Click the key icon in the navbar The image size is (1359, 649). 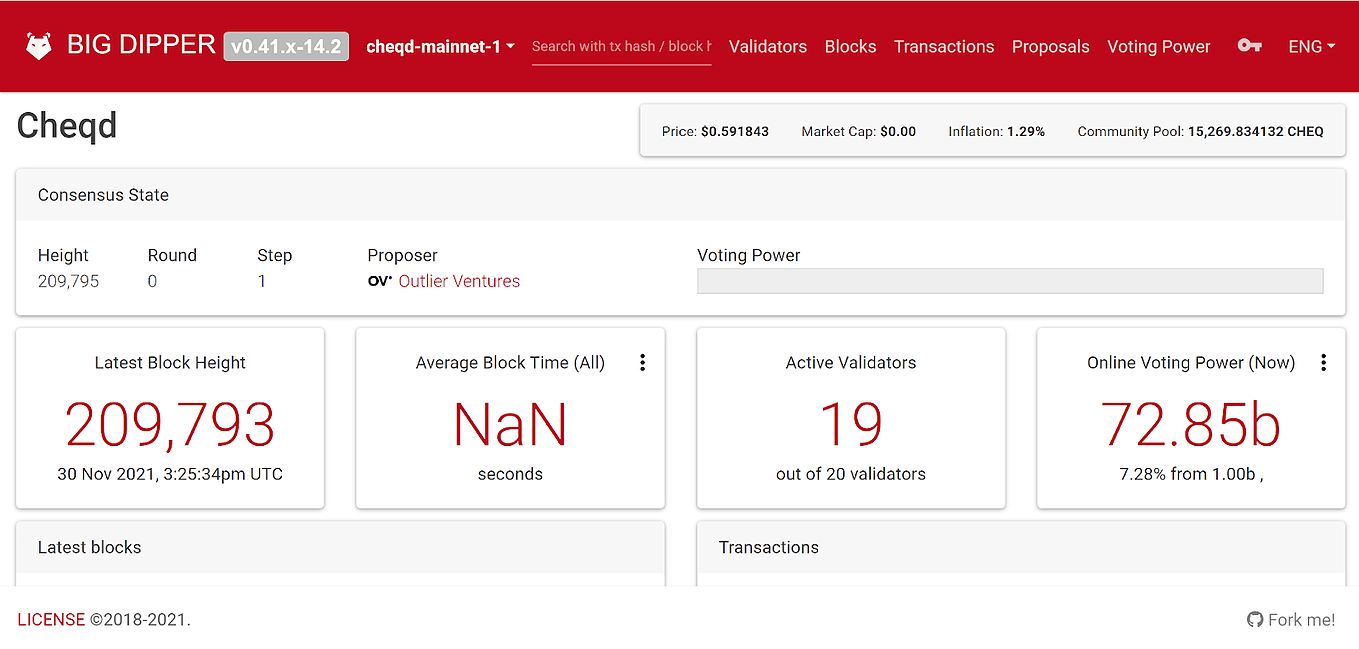pyautogui.click(x=1249, y=46)
